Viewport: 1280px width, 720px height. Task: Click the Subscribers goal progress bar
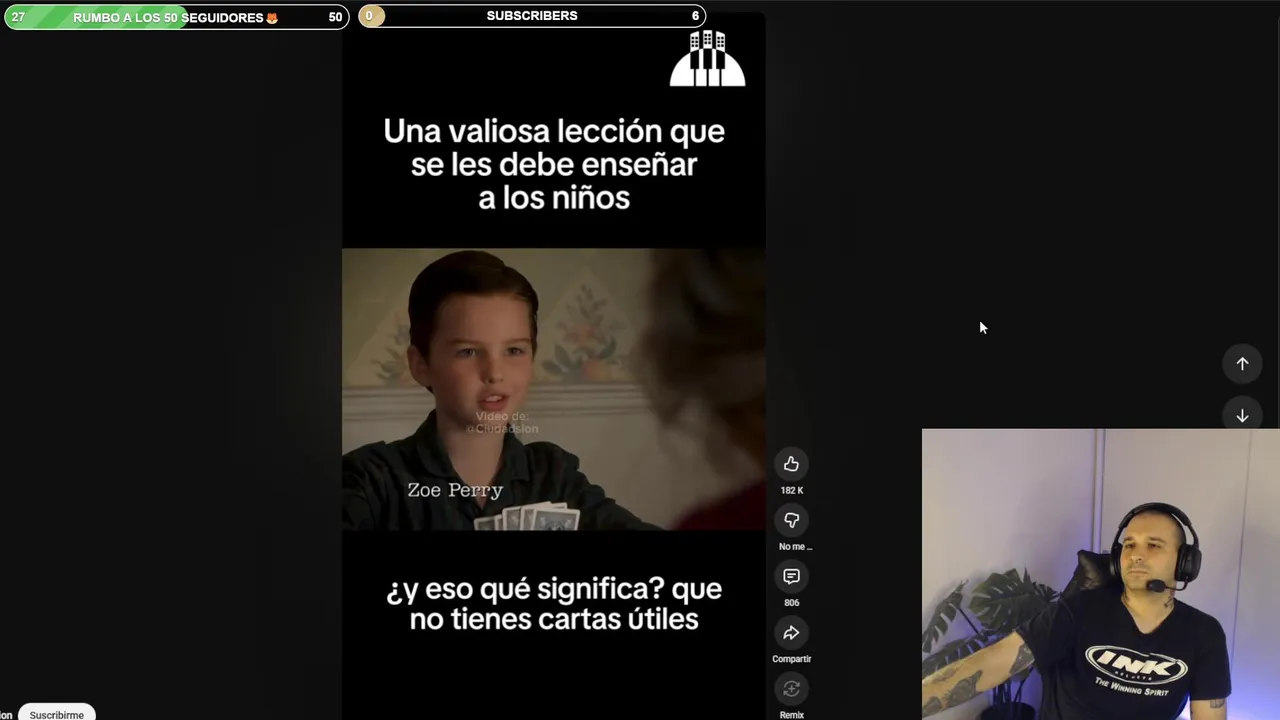(532, 16)
